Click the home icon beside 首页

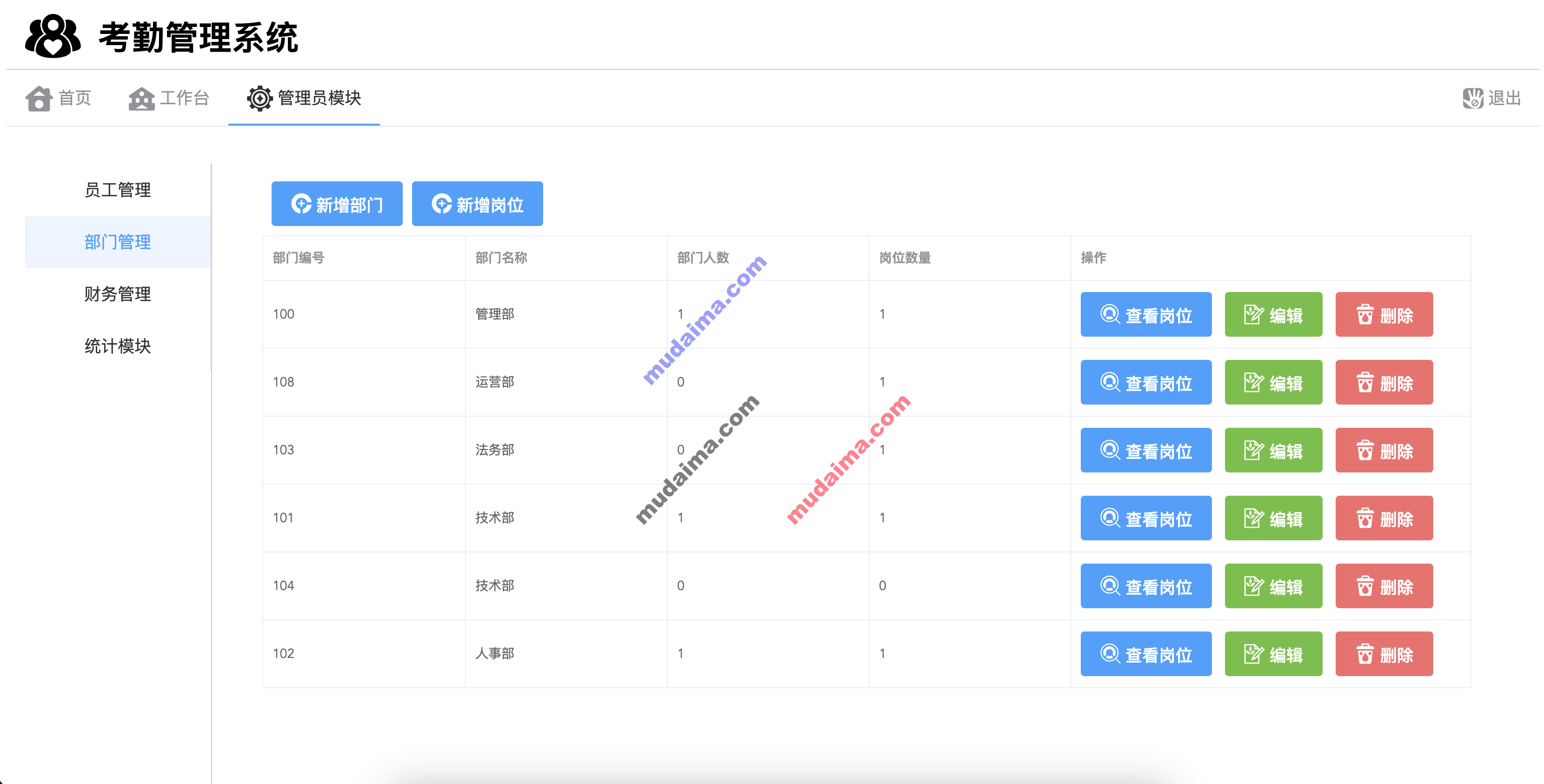click(39, 98)
